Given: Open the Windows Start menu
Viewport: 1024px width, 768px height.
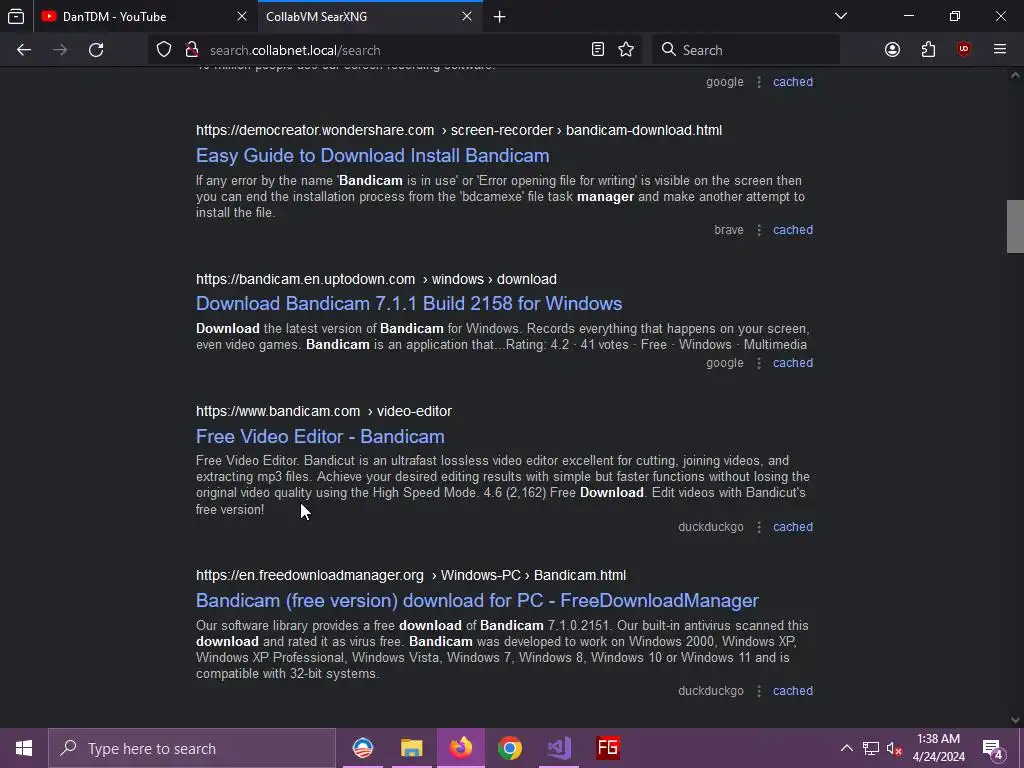Looking at the screenshot, I should coord(24,748).
